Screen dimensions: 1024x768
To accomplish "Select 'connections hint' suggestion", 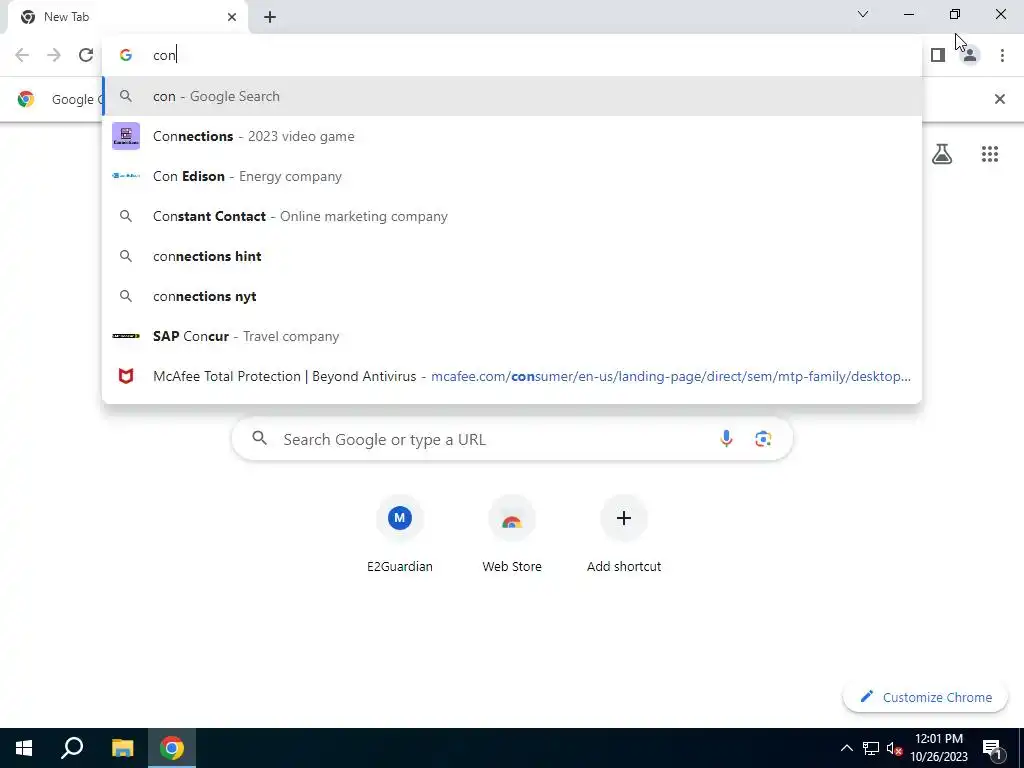I will tap(512, 256).
